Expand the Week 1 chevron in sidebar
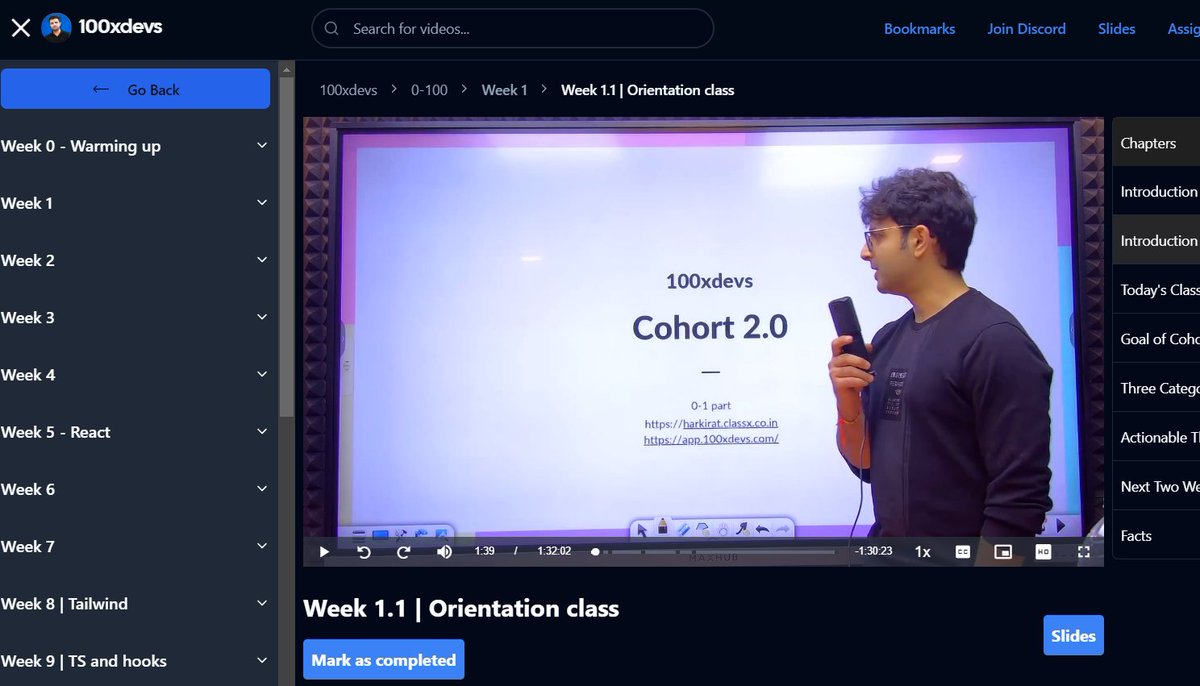1200x686 pixels. (x=262, y=203)
